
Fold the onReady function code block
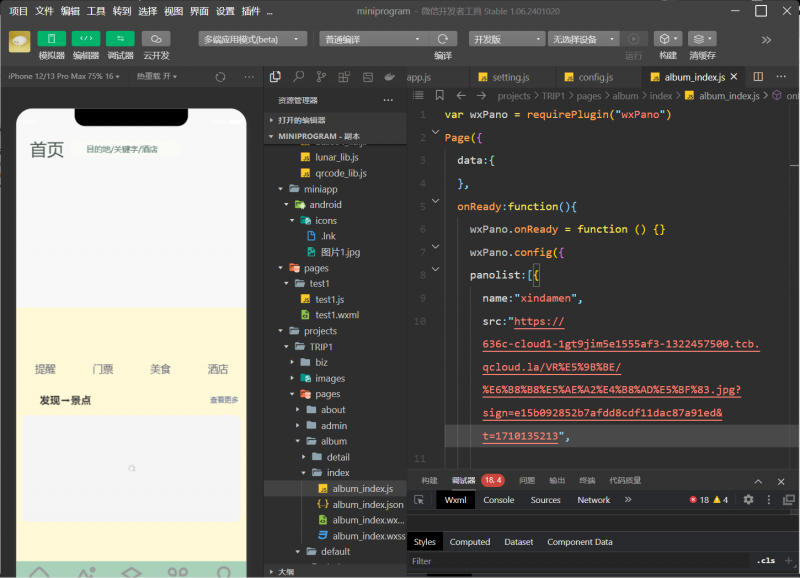pyautogui.click(x=435, y=201)
